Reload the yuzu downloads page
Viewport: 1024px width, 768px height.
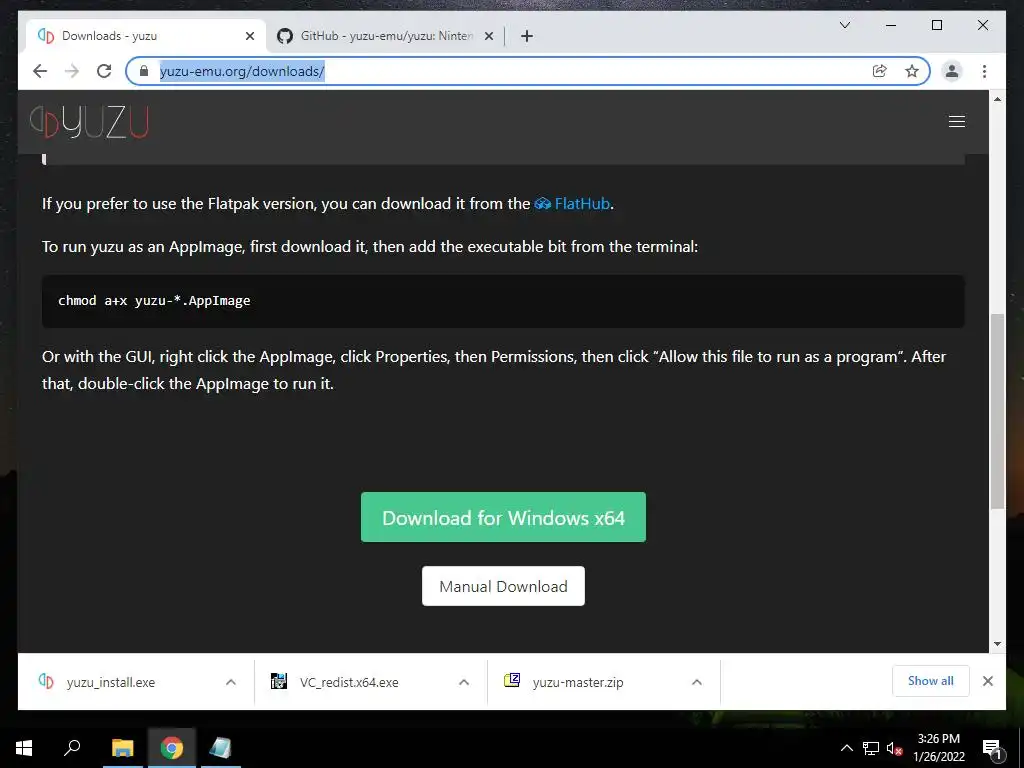(104, 71)
